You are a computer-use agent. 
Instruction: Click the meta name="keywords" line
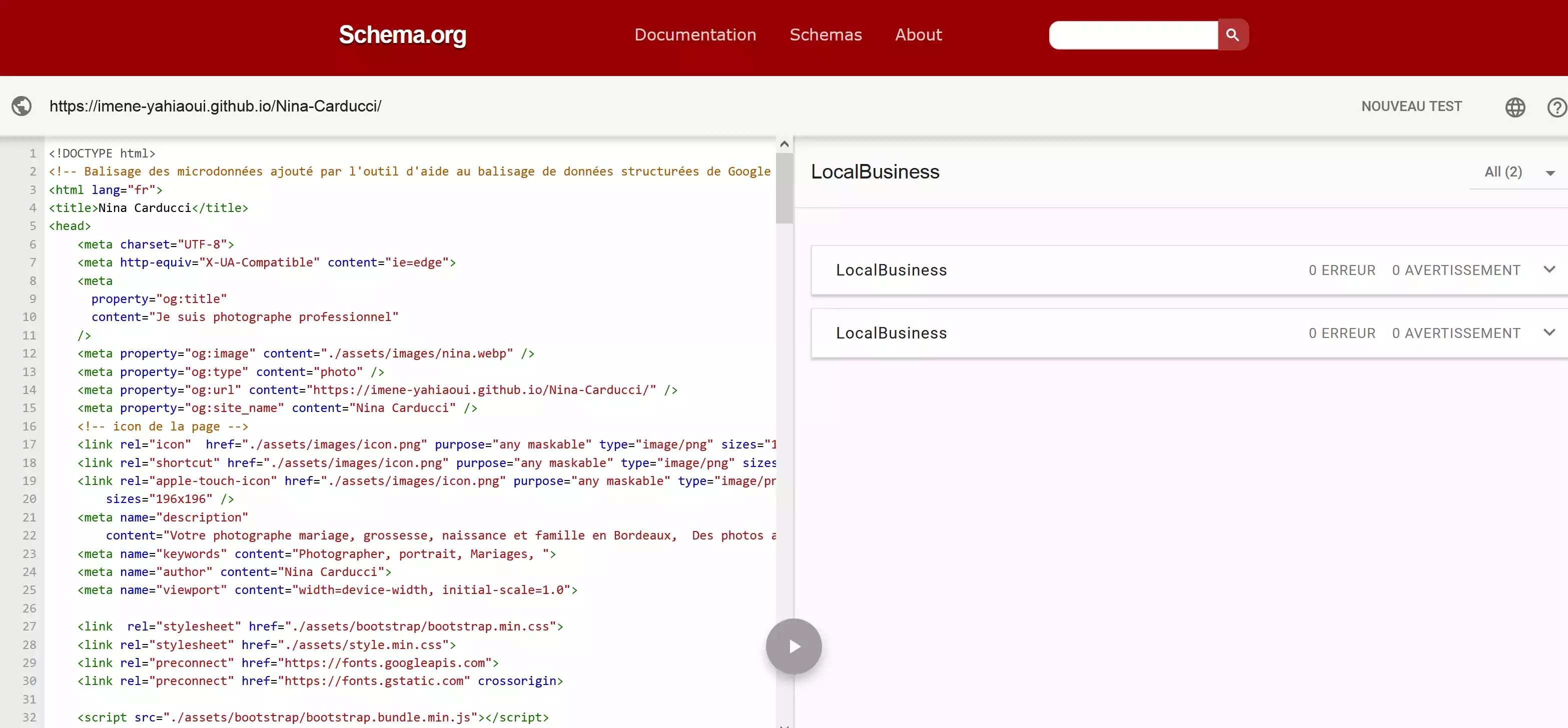coord(317,554)
